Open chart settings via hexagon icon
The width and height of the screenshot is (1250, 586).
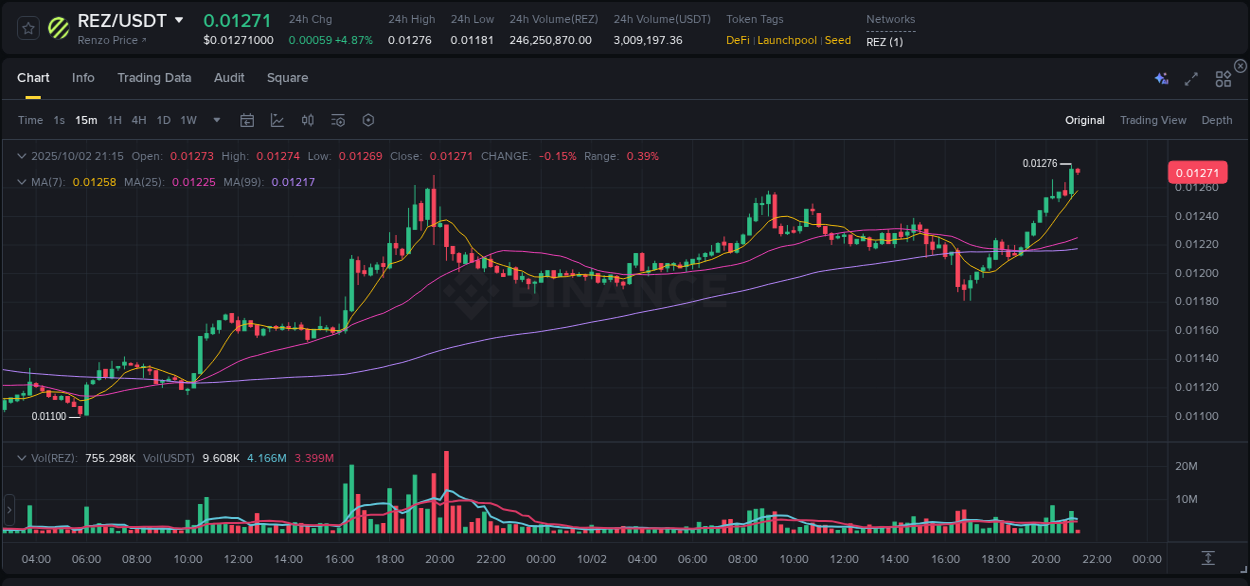coord(368,120)
